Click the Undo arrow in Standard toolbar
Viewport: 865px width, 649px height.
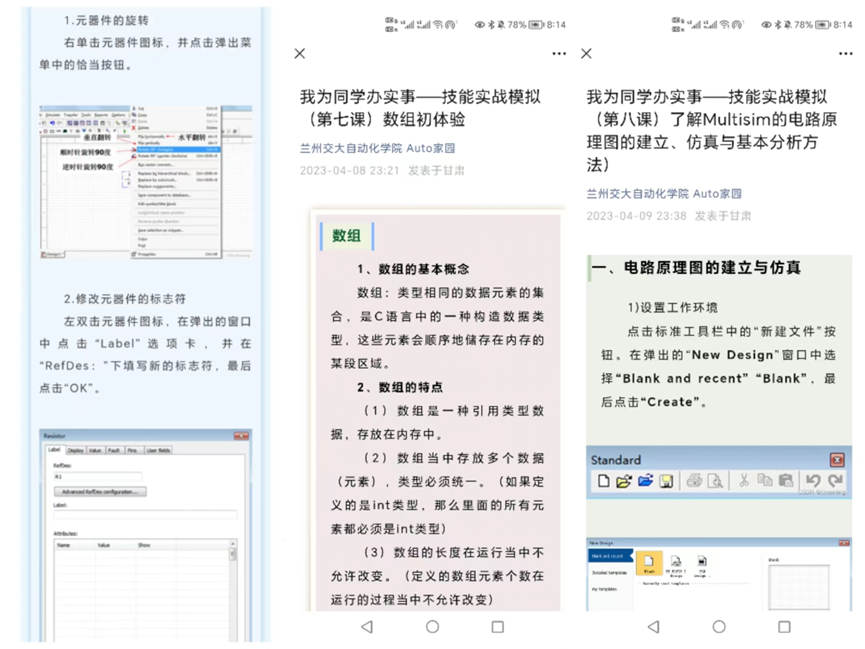(x=813, y=482)
